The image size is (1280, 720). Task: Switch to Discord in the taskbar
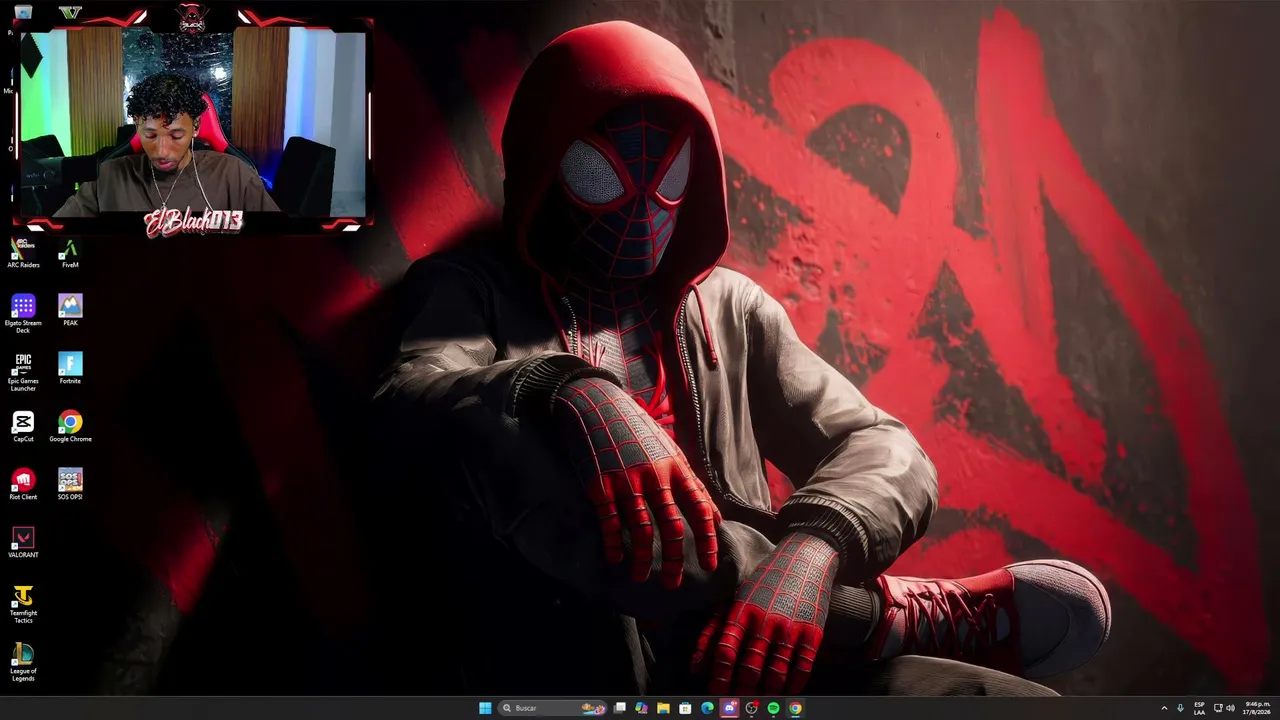tap(729, 708)
